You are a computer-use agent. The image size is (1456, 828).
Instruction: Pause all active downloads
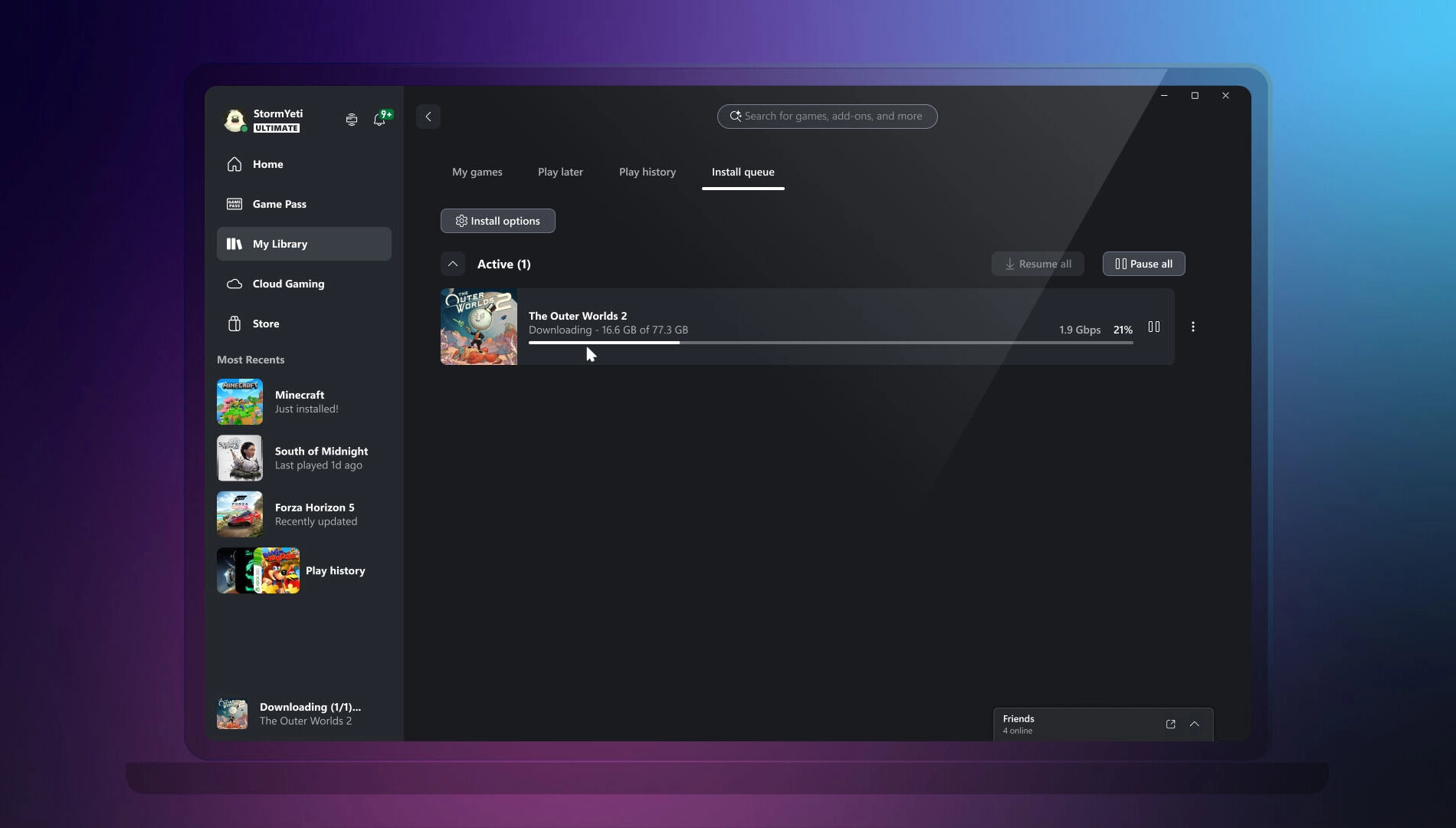(x=1143, y=263)
